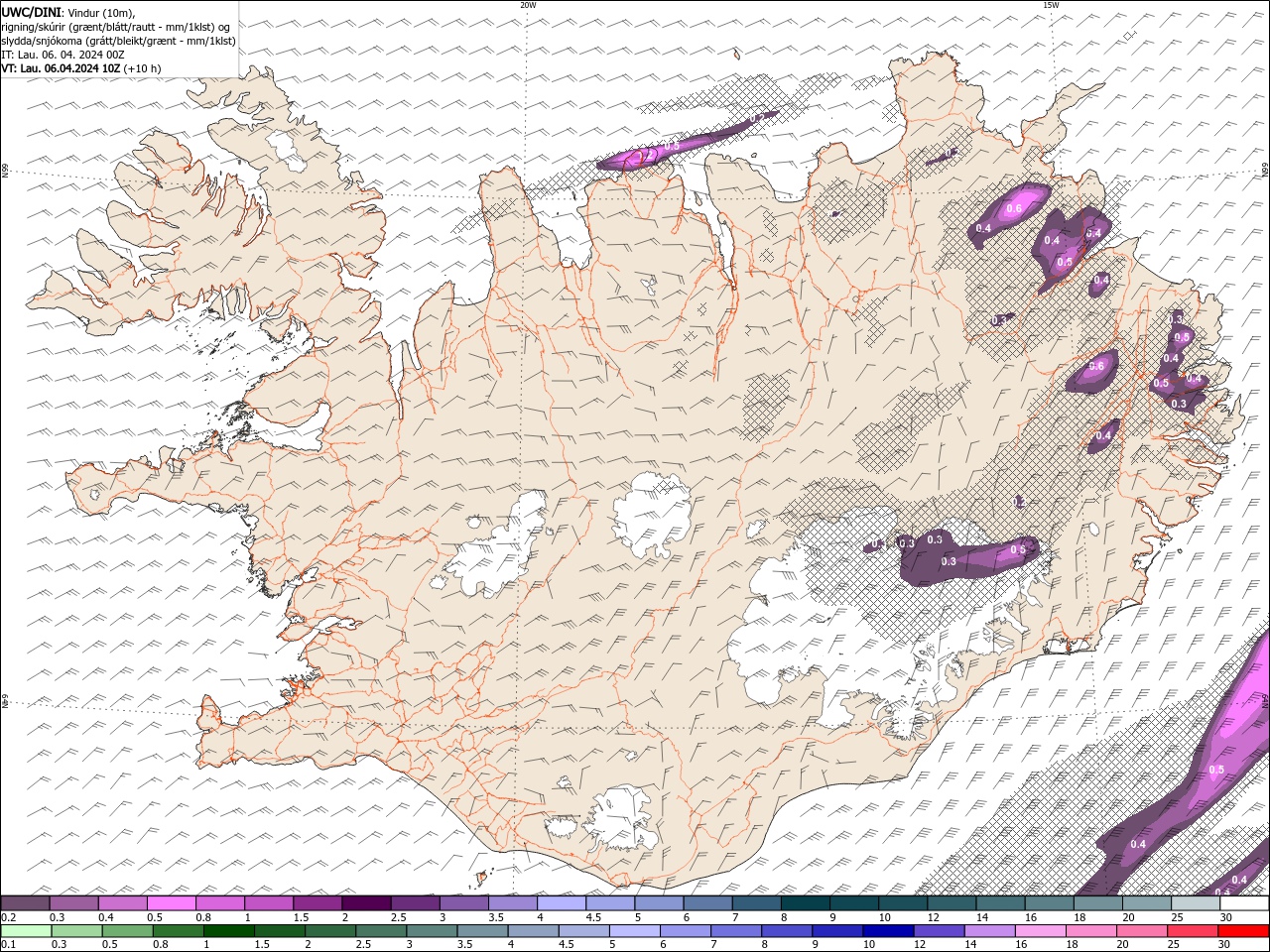Click the snow legend "4.5" value label
Screen dimensions: 1270x952
[593, 917]
